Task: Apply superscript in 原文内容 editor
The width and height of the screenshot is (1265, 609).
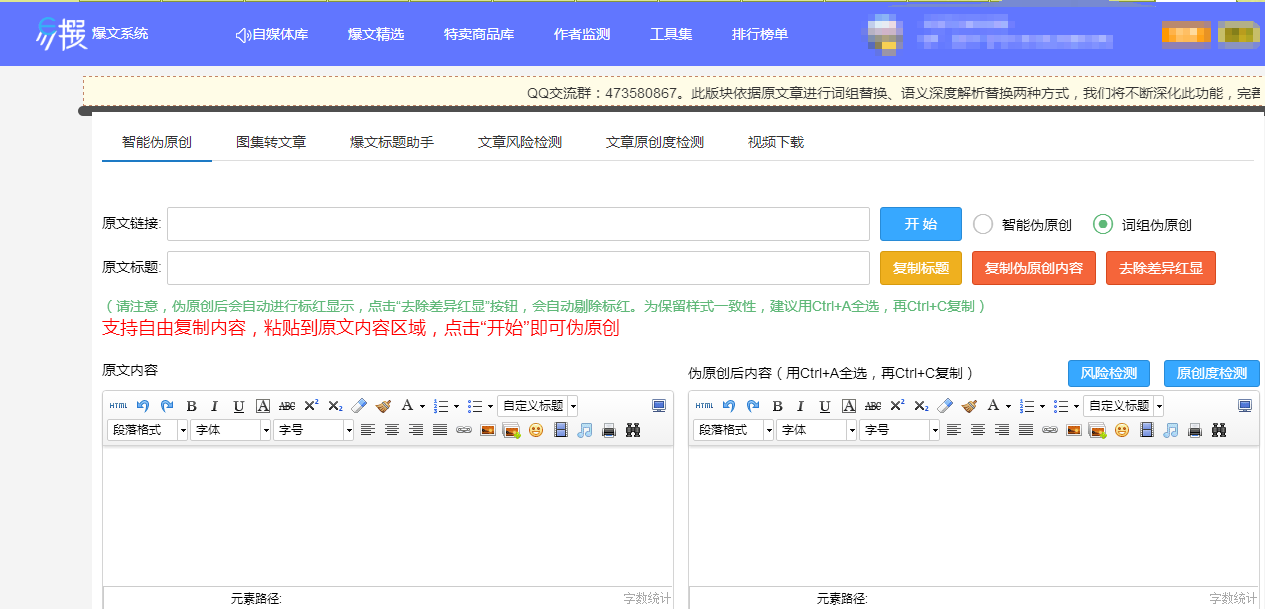Action: [x=311, y=406]
